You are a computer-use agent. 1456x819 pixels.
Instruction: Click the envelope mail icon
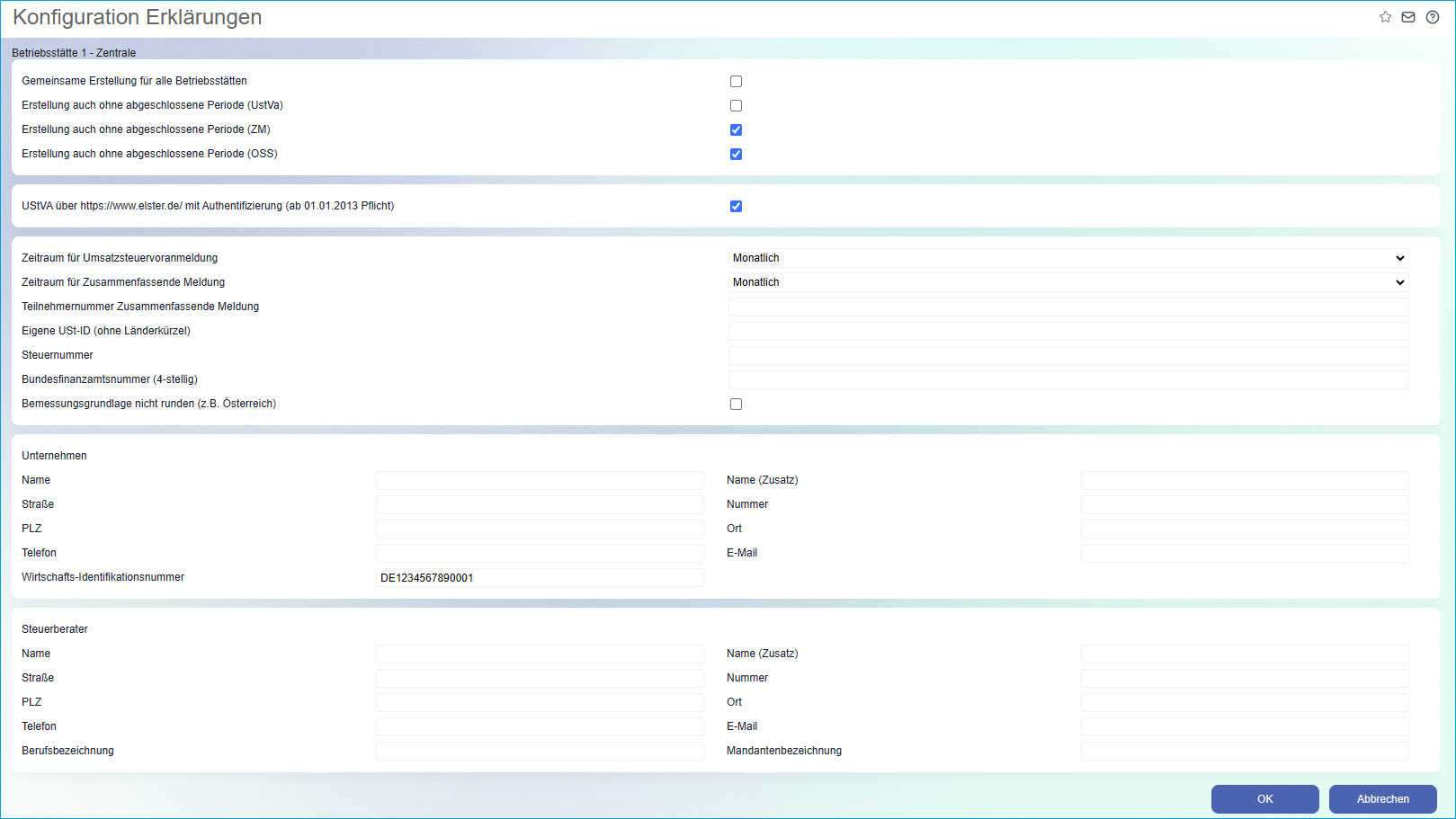pos(1408,17)
